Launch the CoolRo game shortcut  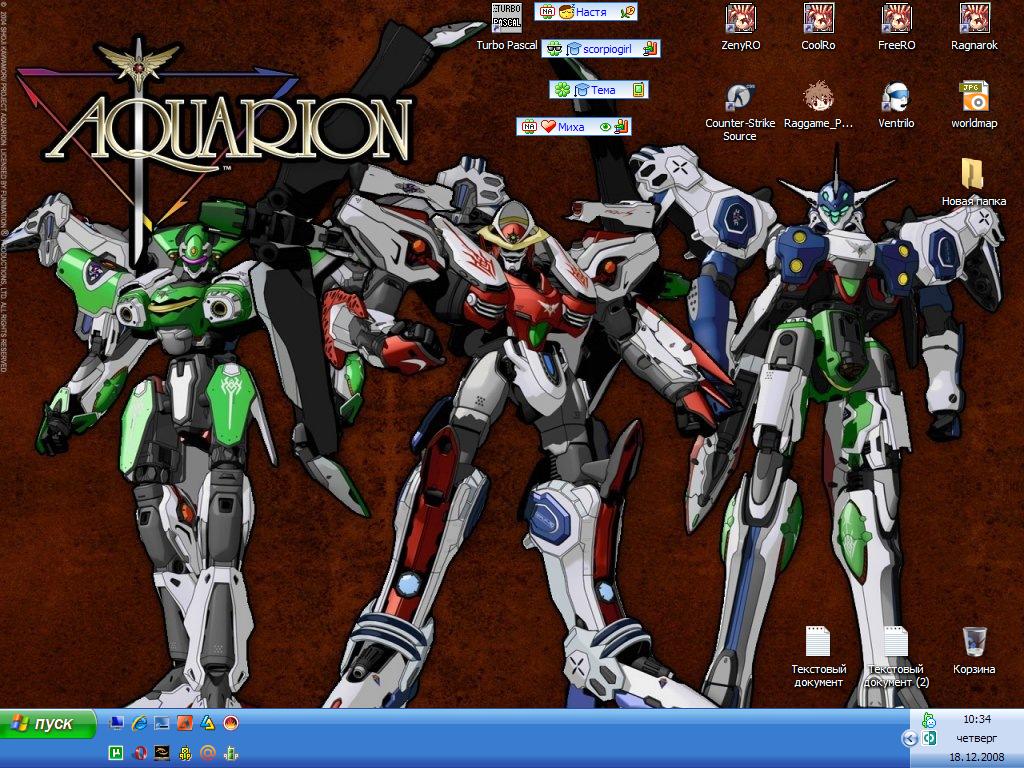(818, 27)
